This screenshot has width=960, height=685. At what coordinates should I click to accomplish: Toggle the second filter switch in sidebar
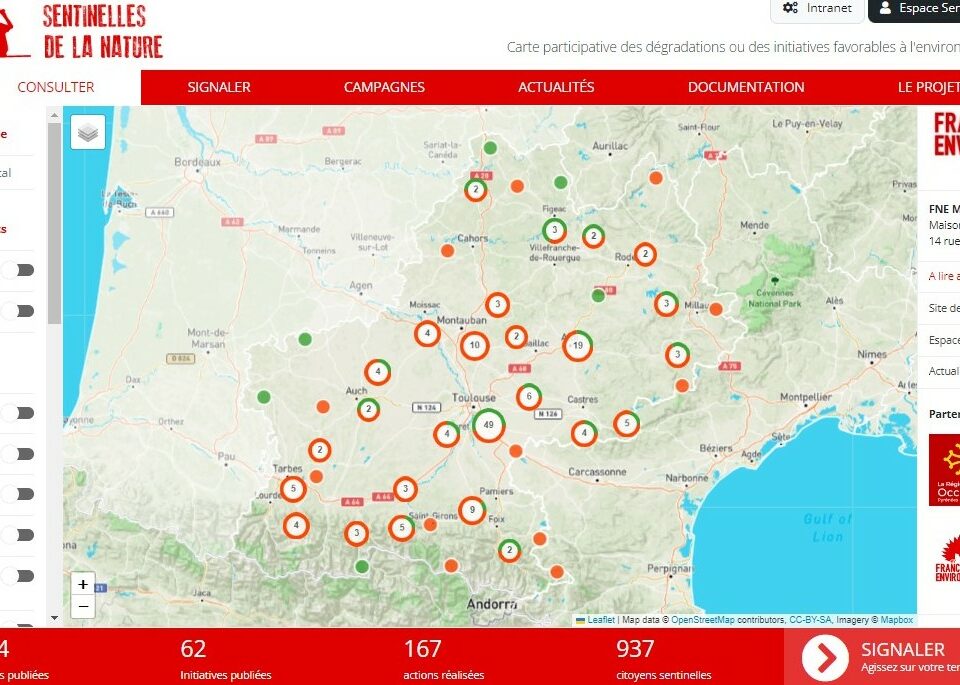pos(17,311)
